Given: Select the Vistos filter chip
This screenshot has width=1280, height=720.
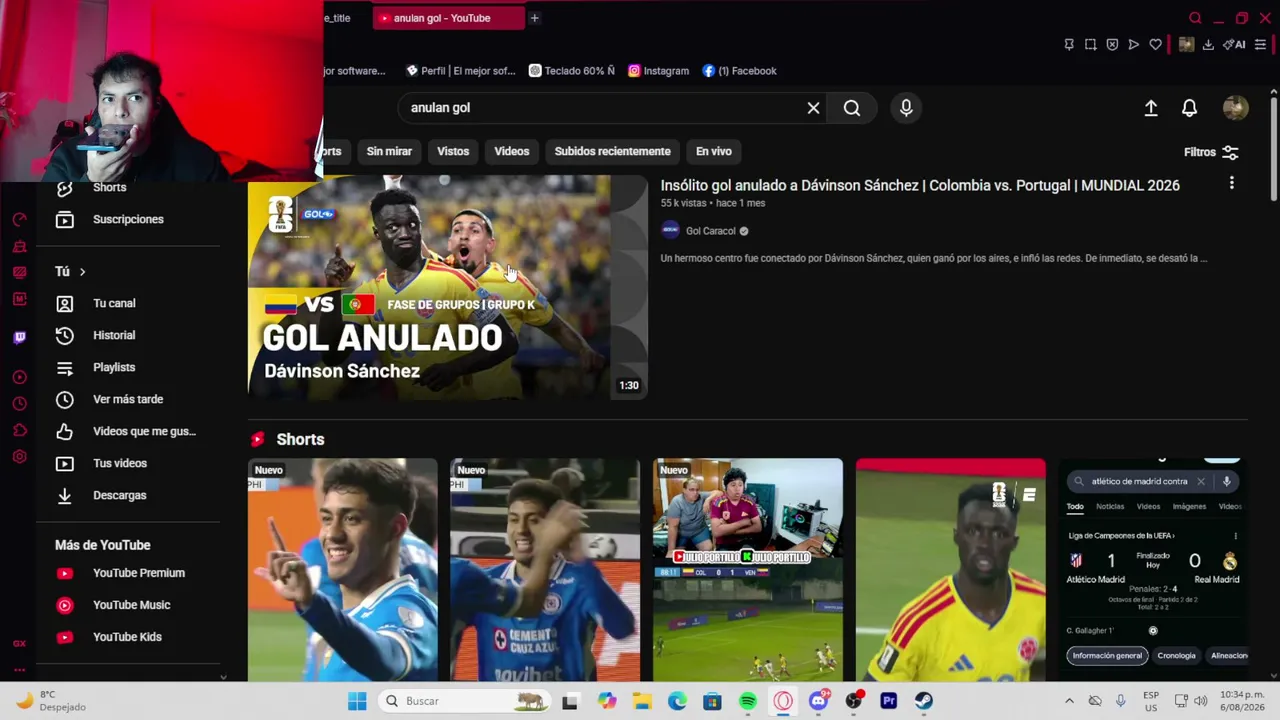Looking at the screenshot, I should pyautogui.click(x=453, y=151).
